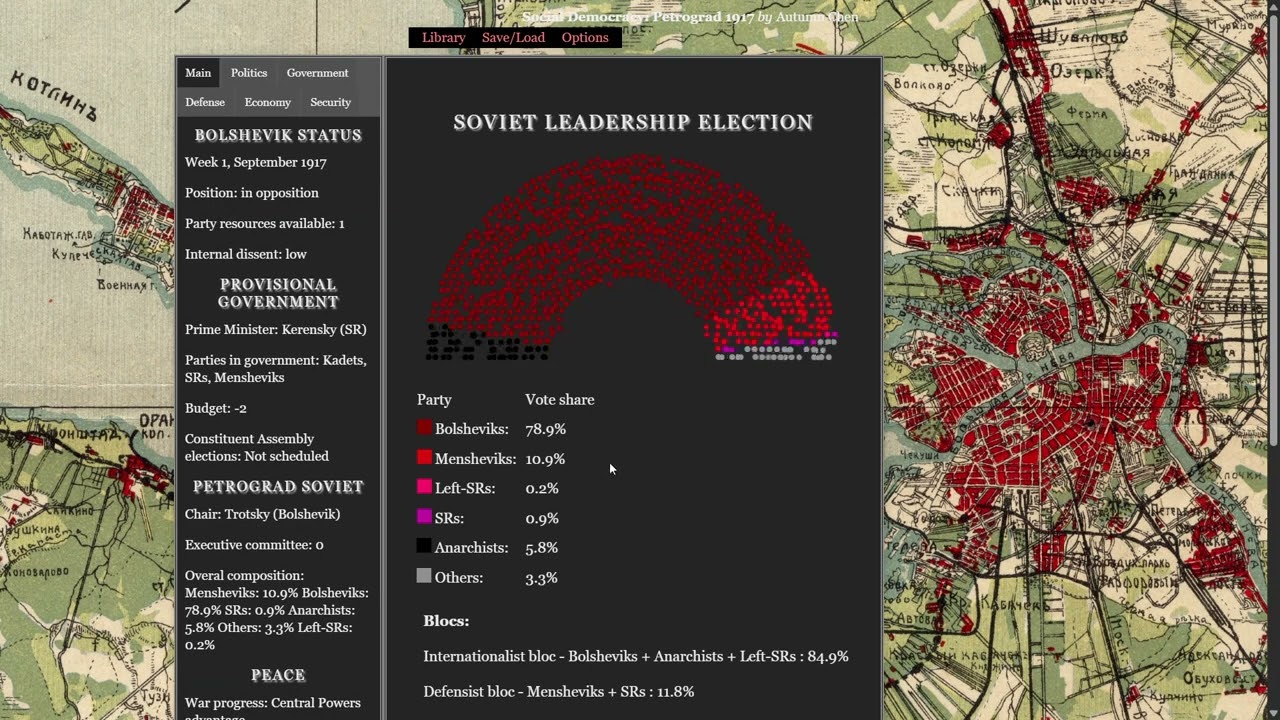
Task: Click the hemicycle seat chart
Action: pos(632,257)
